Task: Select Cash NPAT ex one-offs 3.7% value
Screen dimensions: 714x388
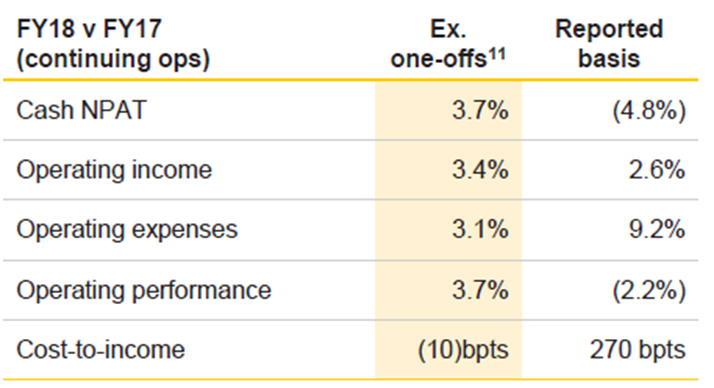Action: pos(480,110)
